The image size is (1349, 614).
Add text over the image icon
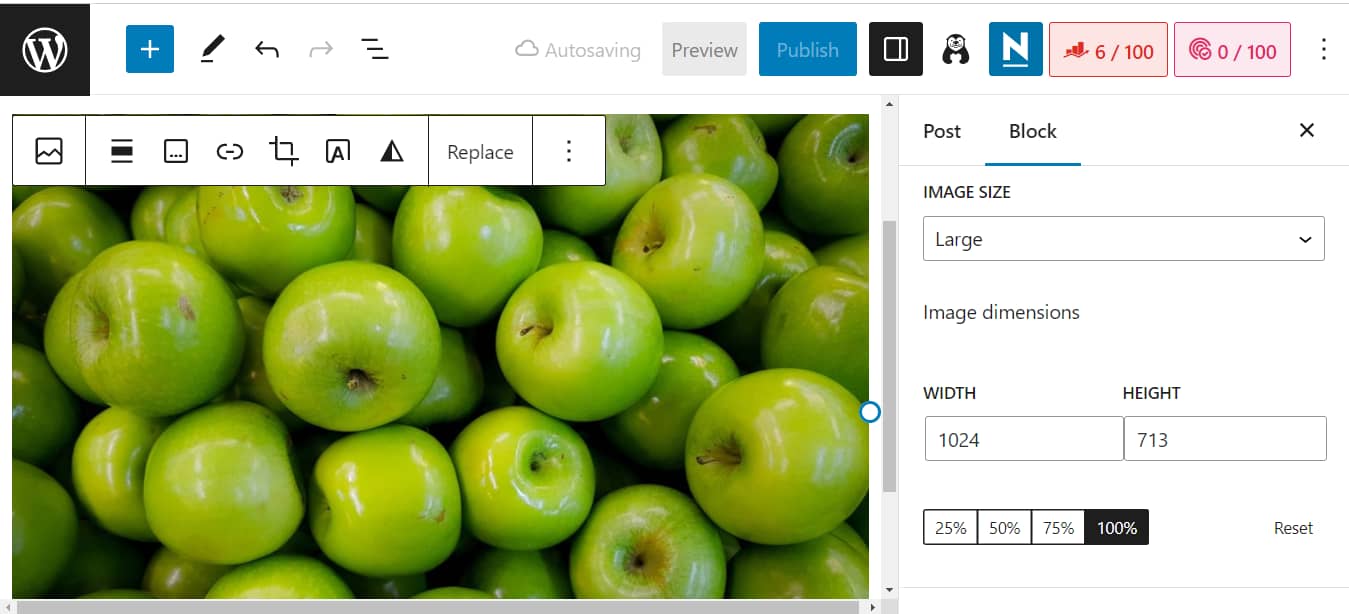point(338,151)
